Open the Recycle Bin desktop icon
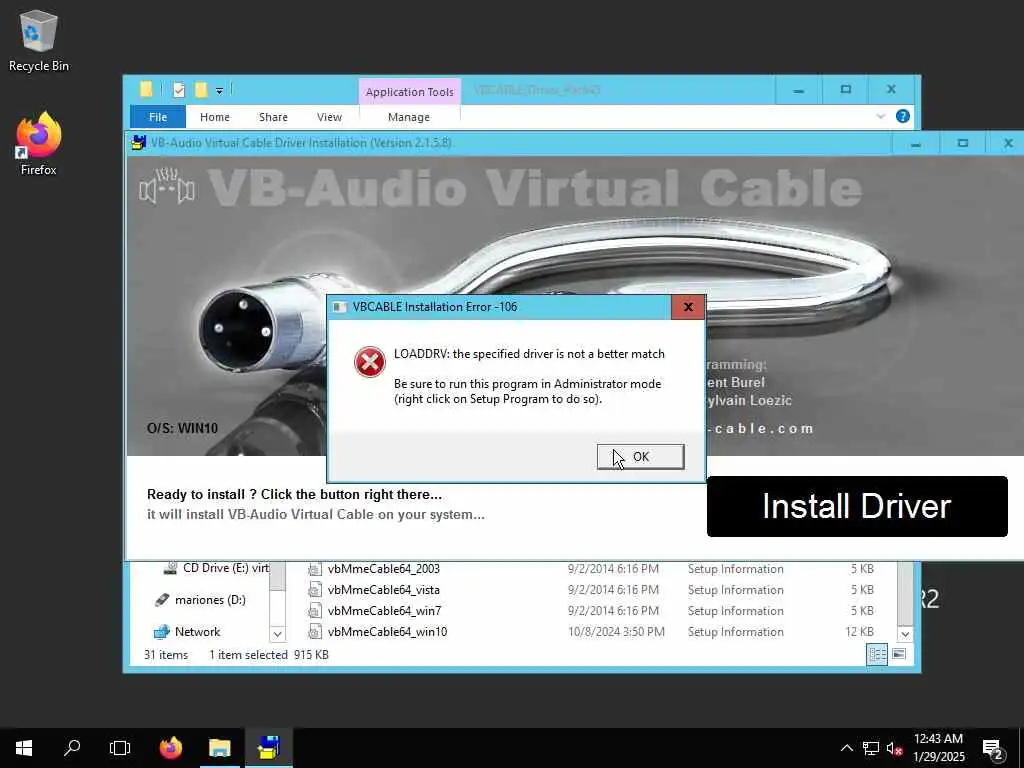The image size is (1024, 768). pyautogui.click(x=39, y=41)
